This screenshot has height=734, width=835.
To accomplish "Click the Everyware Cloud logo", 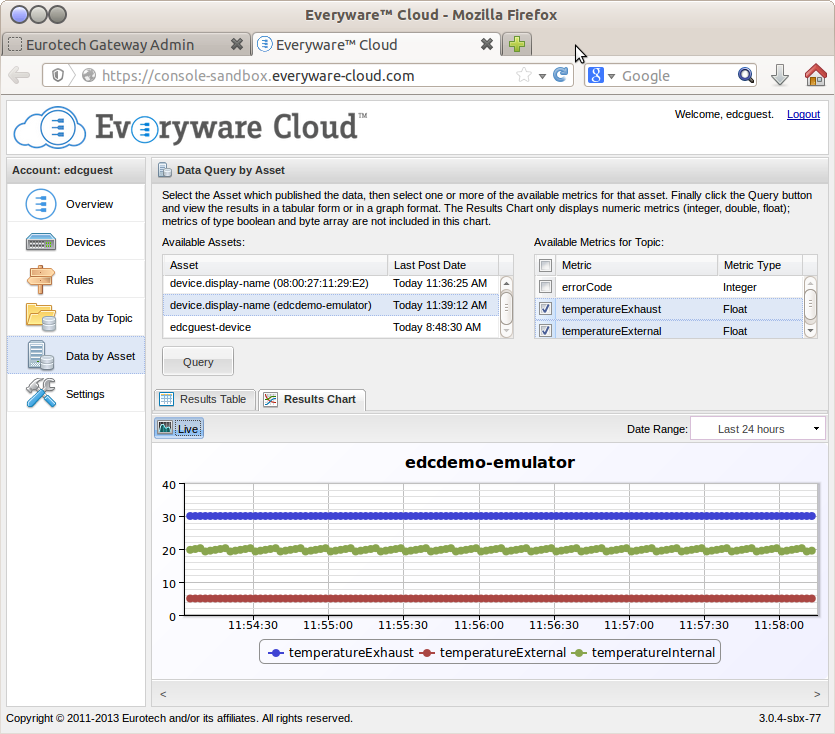I will click(x=190, y=127).
